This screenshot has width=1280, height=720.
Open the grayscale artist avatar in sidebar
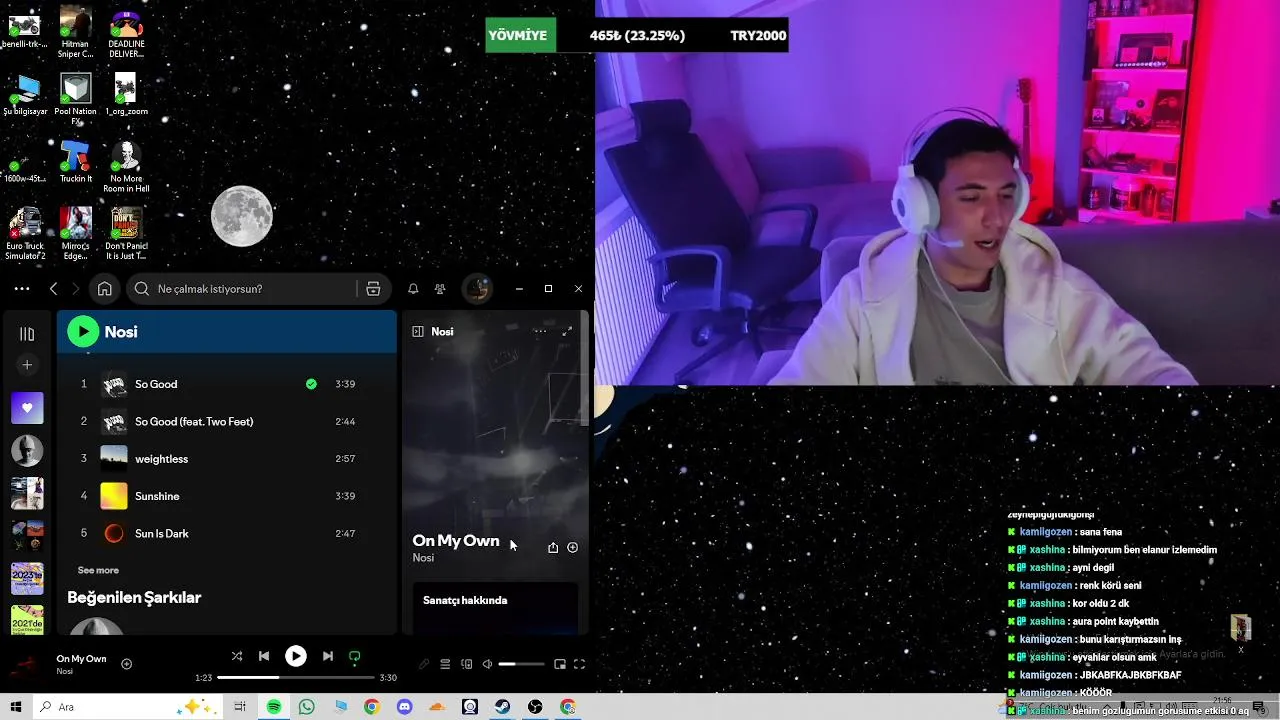(27, 451)
